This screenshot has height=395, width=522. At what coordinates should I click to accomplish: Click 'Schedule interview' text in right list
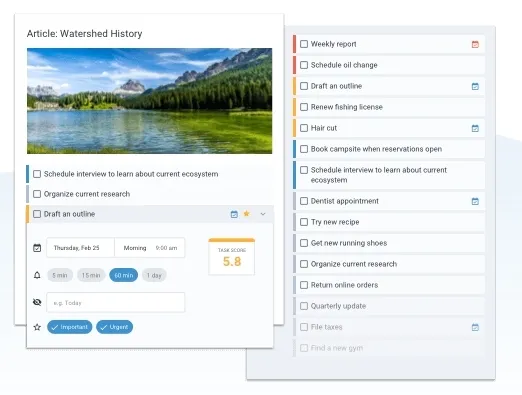[379, 175]
